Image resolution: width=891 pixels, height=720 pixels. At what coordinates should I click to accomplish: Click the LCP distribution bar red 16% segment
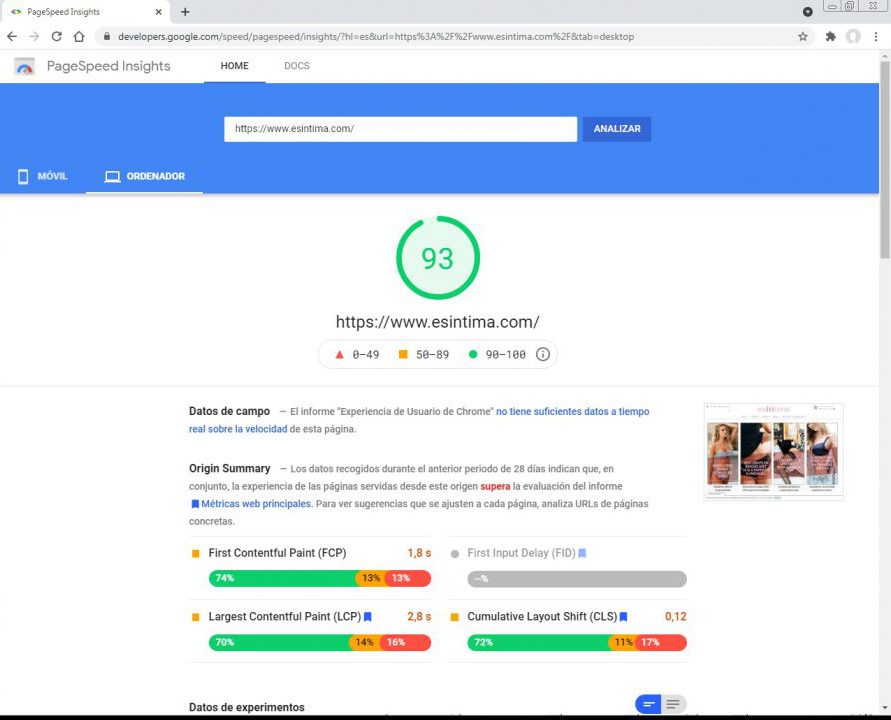(x=405, y=642)
